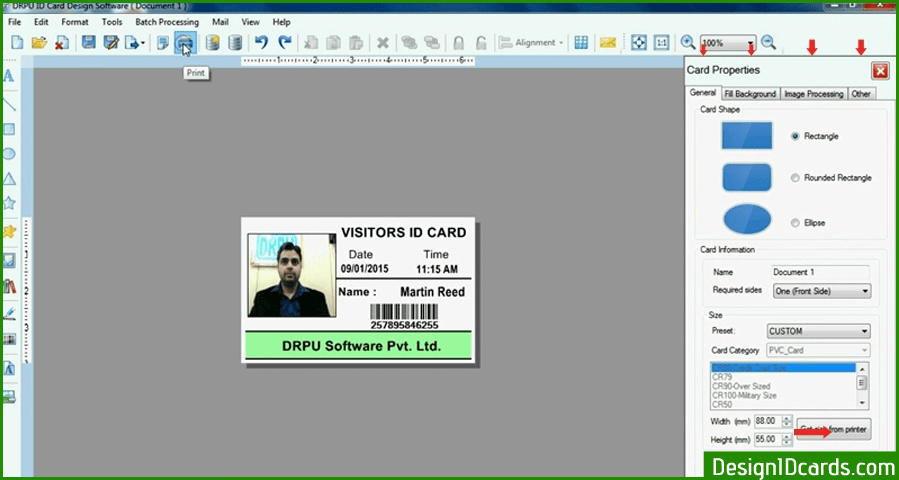
Task: Open the Required sides dropdown
Action: pos(822,291)
